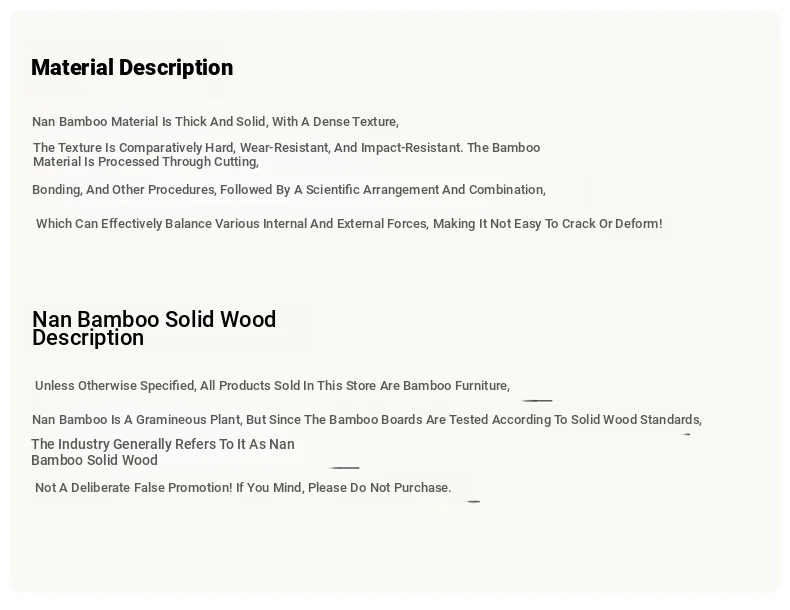Image resolution: width=790 pixels, height=610 pixels.
Task: Click the words Bamboo Furniture
Action: click(456, 386)
